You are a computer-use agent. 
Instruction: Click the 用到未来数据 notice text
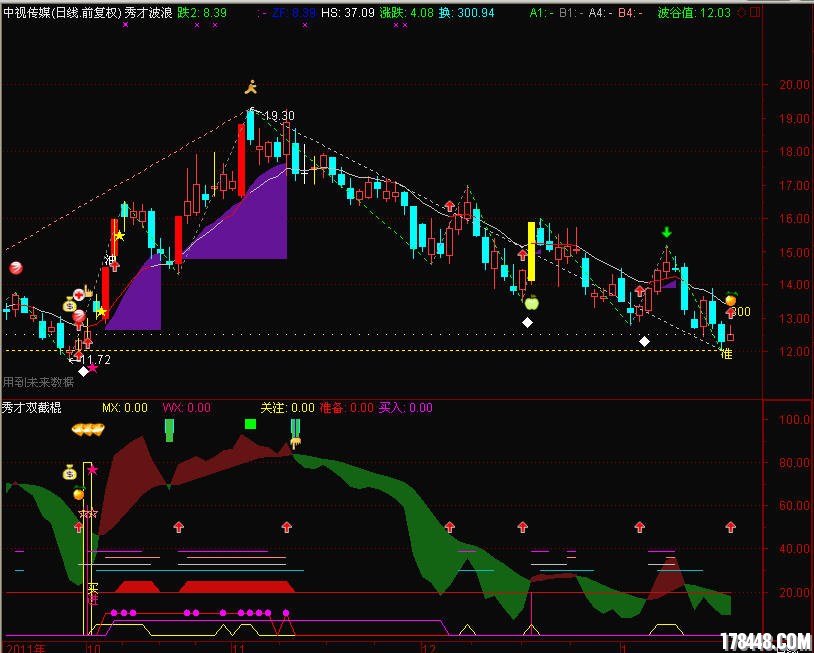[38, 382]
